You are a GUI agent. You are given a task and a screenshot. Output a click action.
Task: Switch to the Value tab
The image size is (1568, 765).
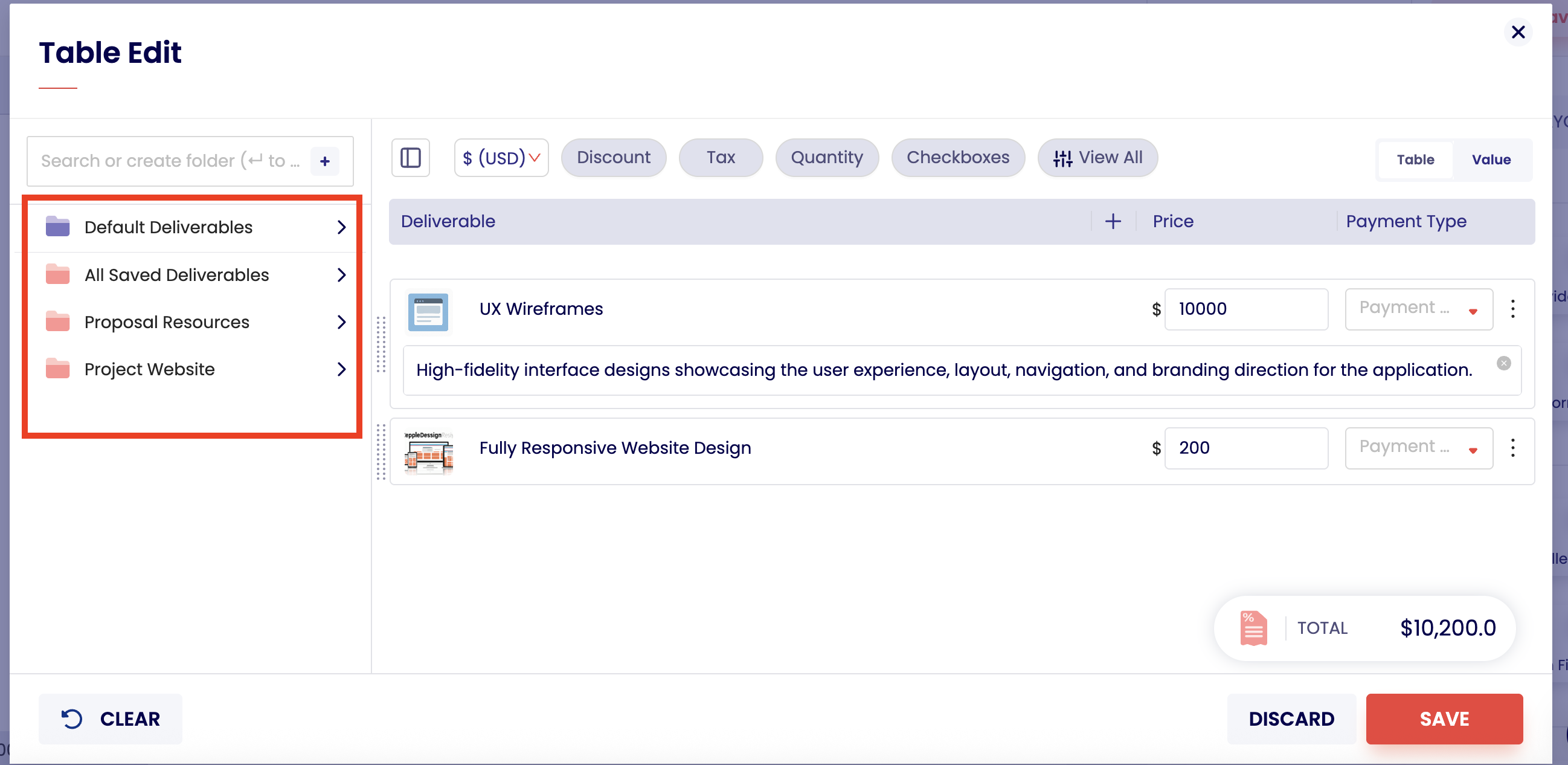(x=1491, y=160)
